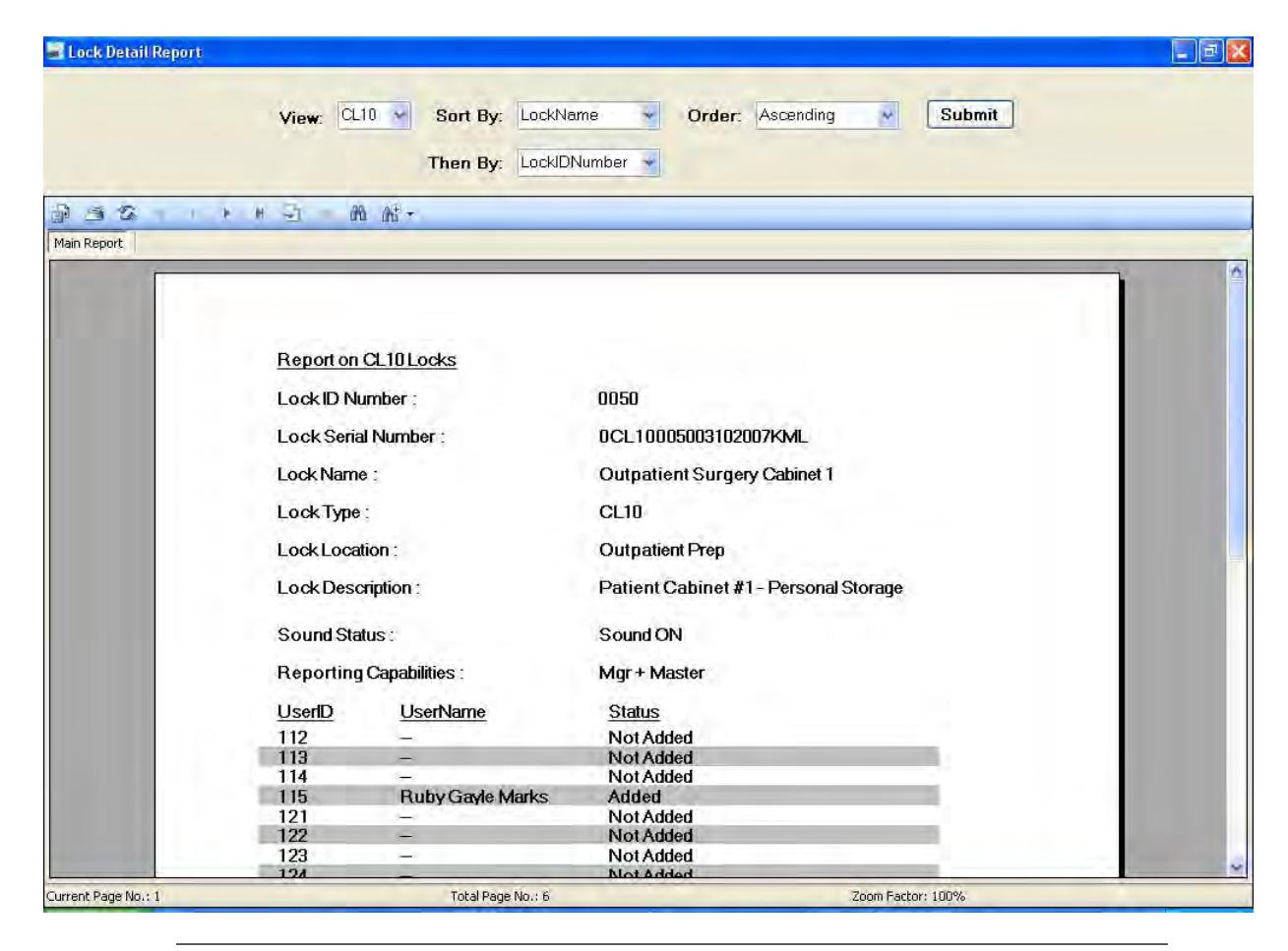The image size is (1288, 951).
Task: Click user ID 114 in the table
Action: [x=293, y=777]
